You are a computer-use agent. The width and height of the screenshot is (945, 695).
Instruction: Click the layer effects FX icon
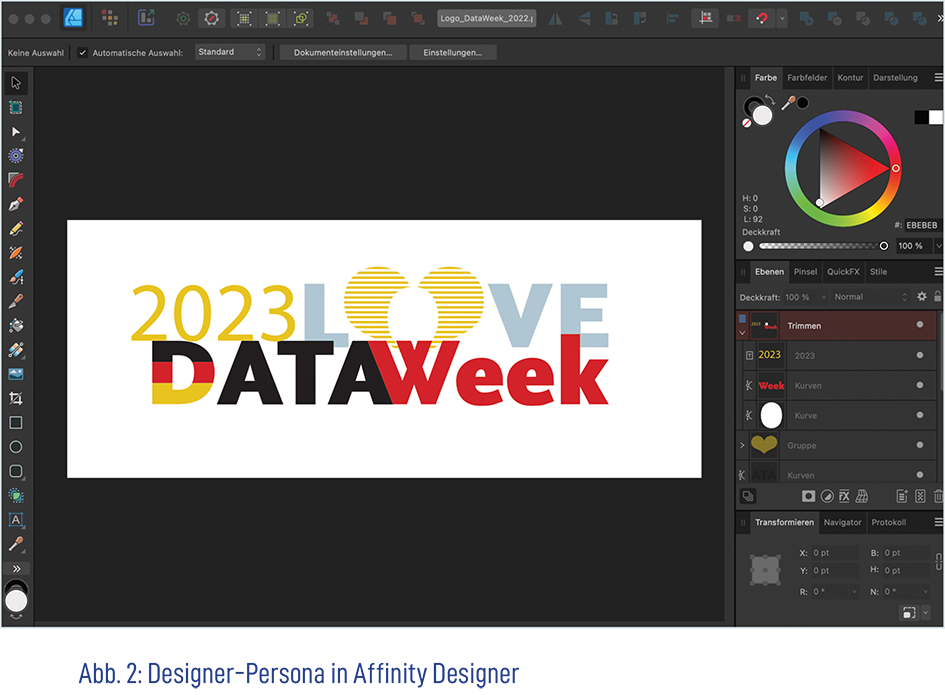[844, 496]
